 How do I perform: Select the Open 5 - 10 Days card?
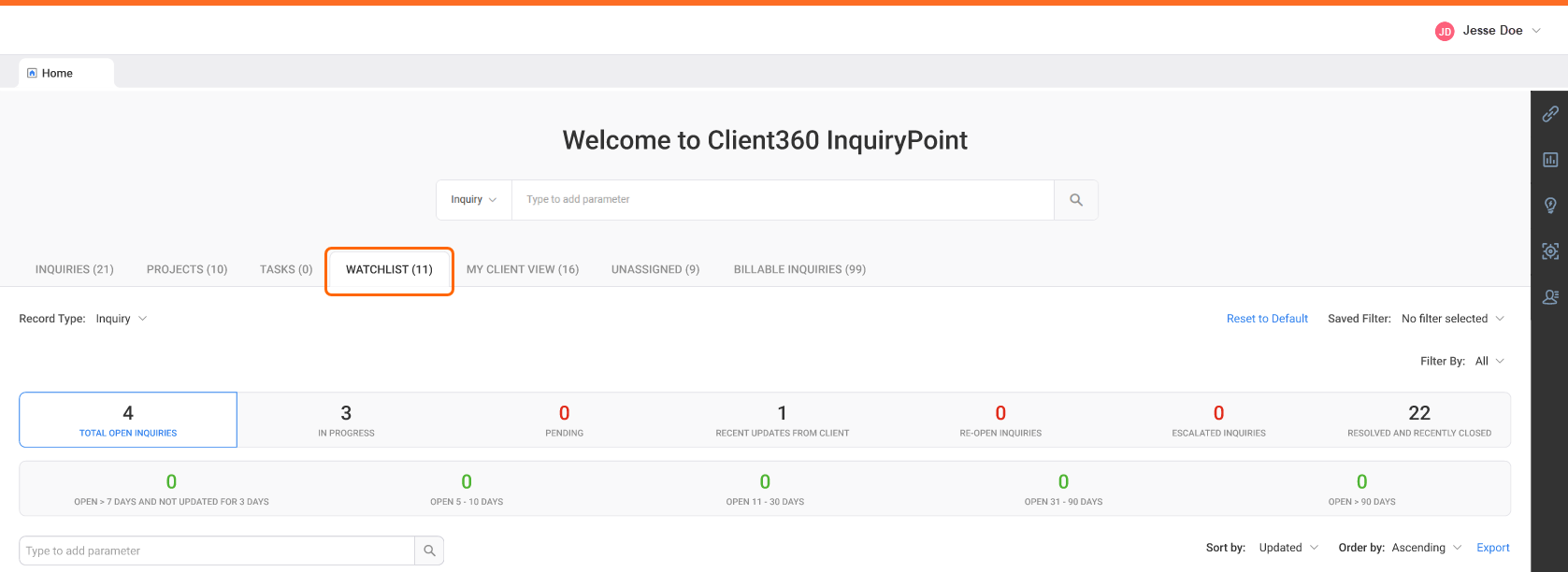467,489
